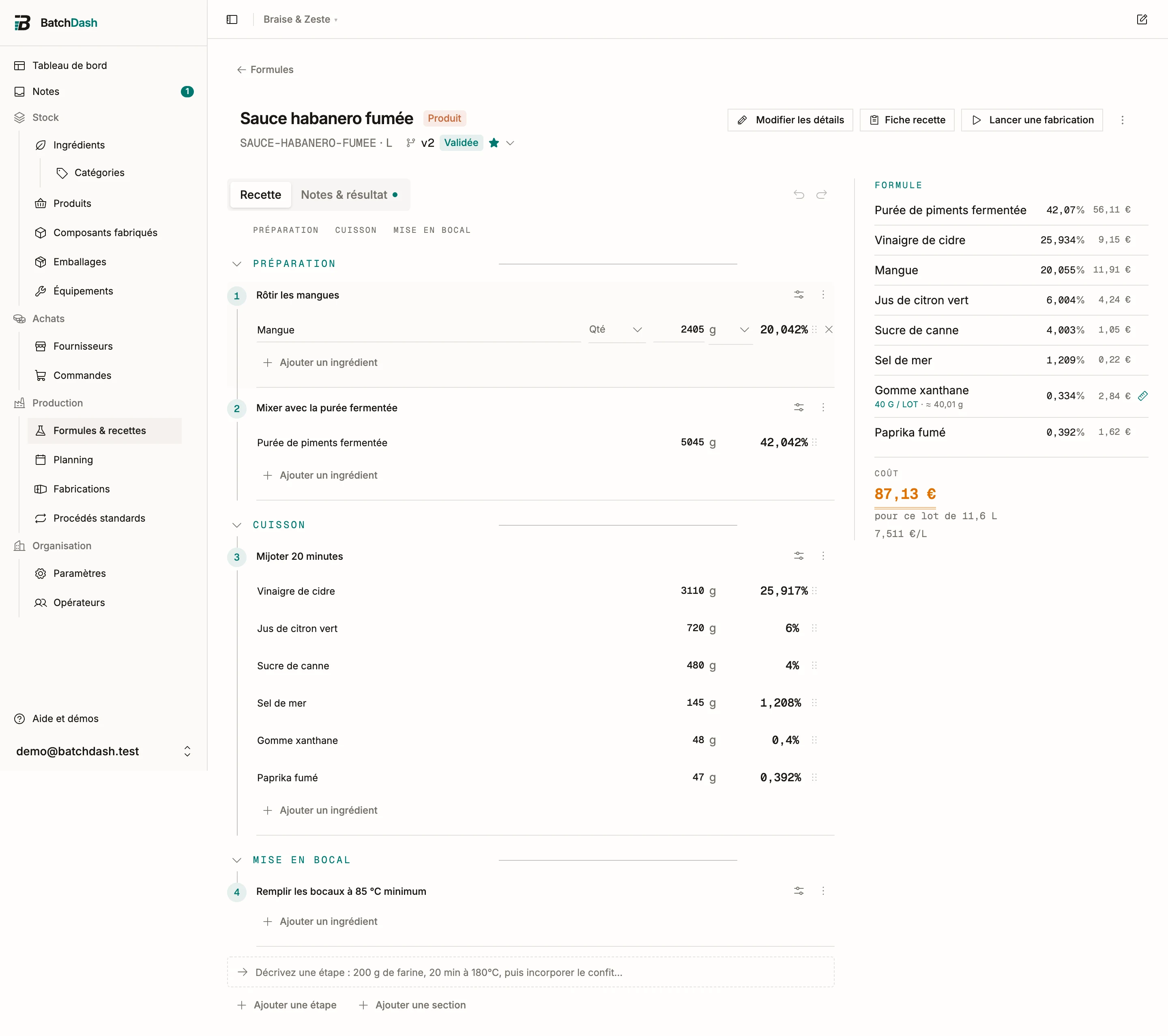Click Ajouter une étape

pyautogui.click(x=287, y=1005)
